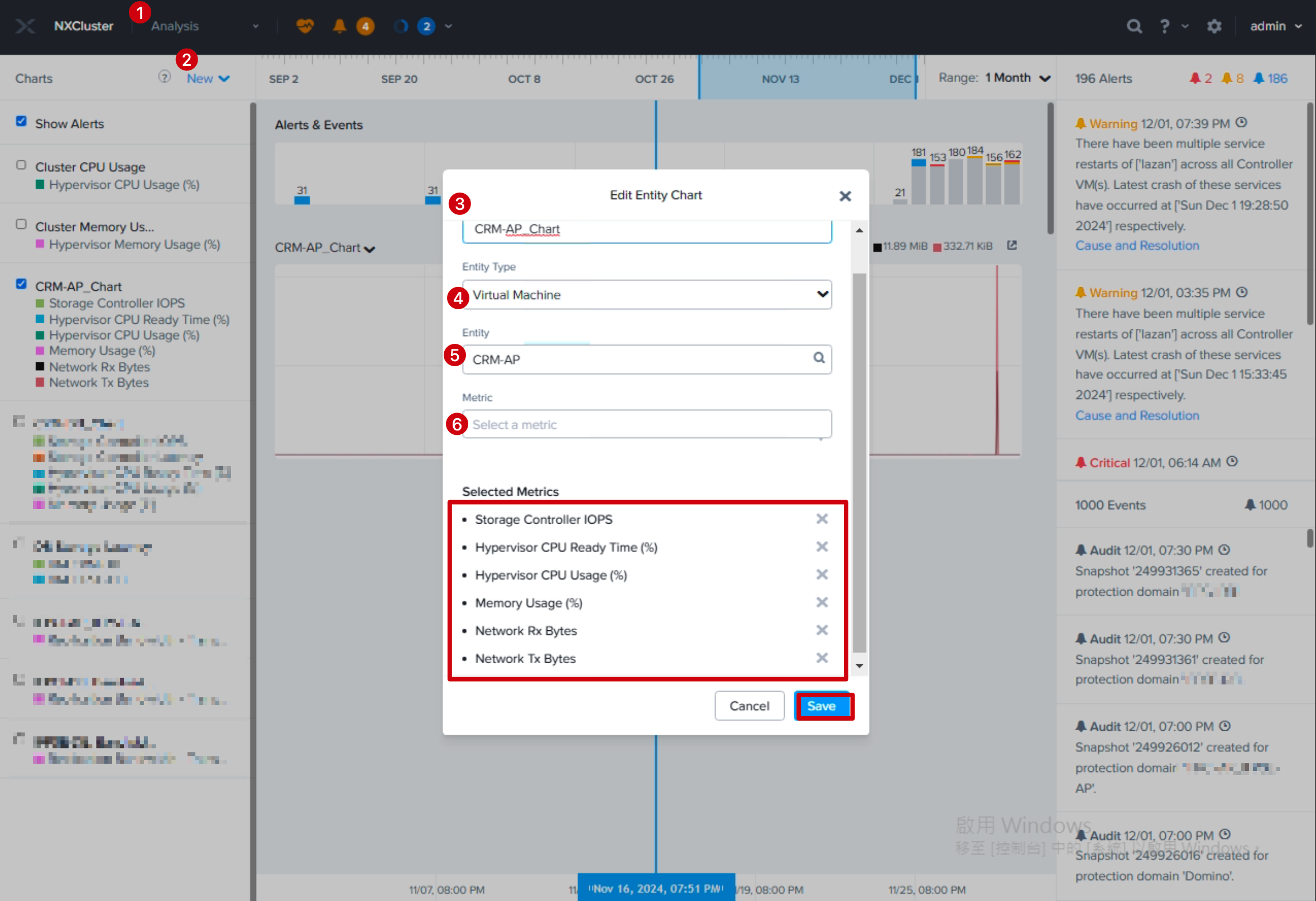
Task: Uncheck the Show Alerts checkbox
Action: (x=21, y=121)
